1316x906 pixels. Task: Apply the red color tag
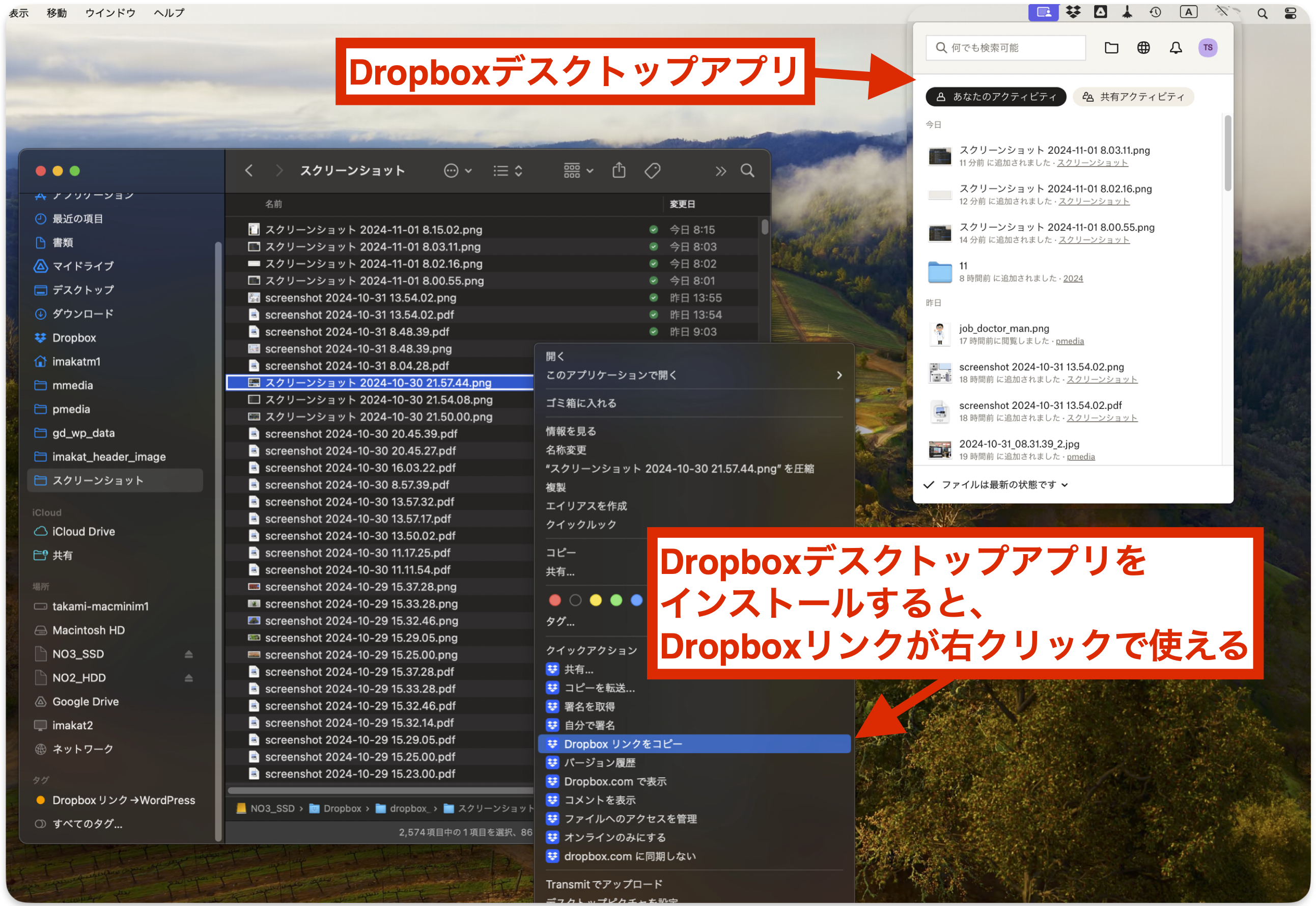(x=554, y=600)
